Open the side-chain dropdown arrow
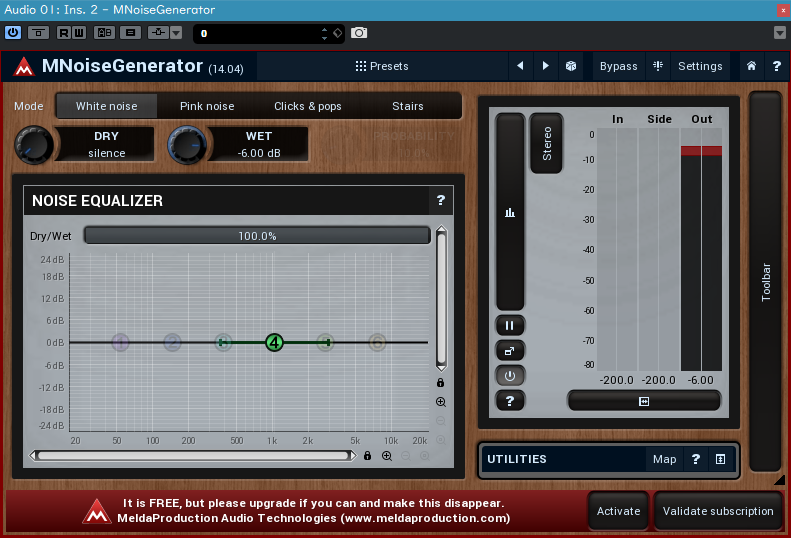The height and width of the screenshot is (538, 791). pos(176,33)
